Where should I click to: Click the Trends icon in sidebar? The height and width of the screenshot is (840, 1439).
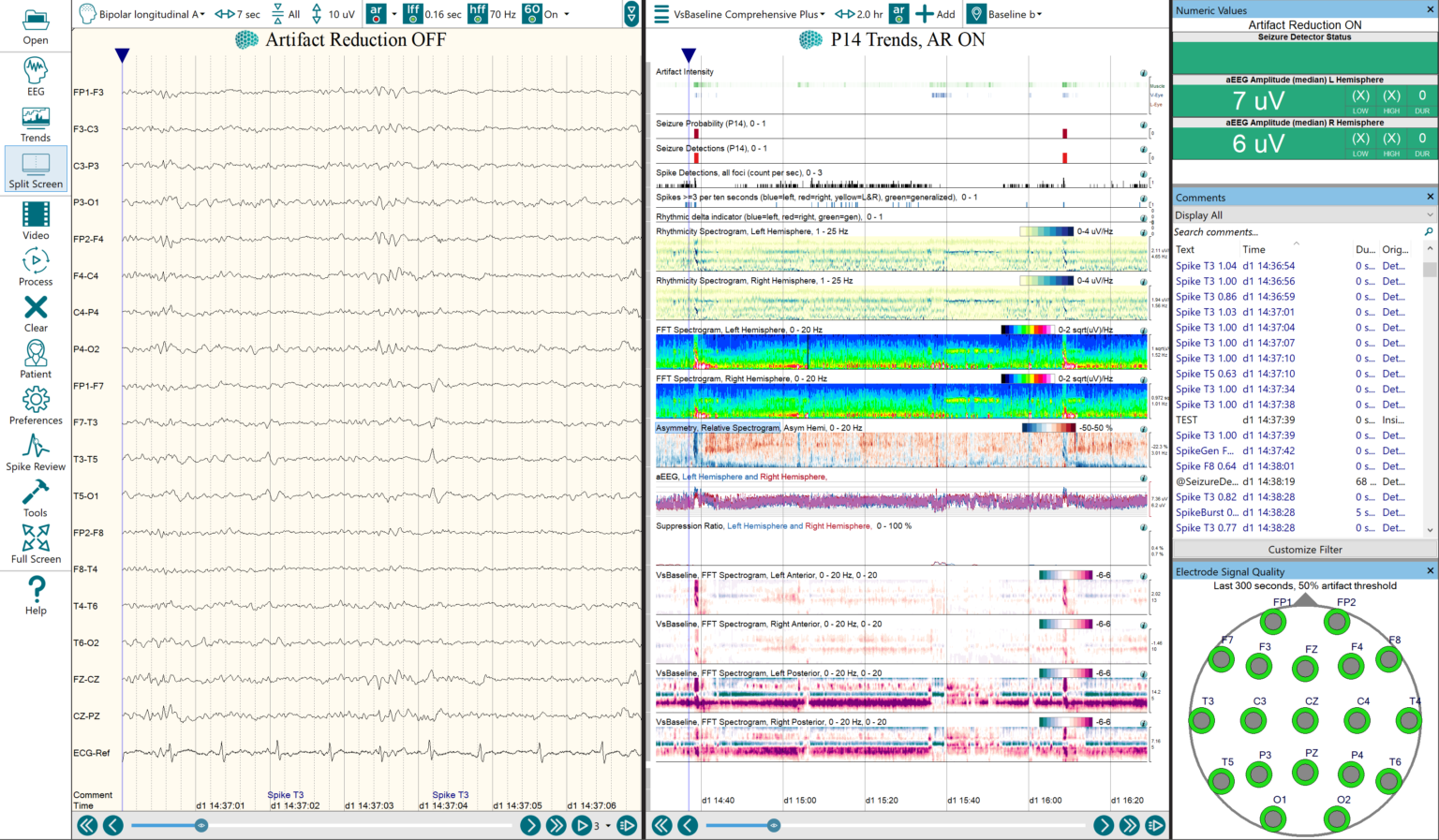(x=36, y=124)
